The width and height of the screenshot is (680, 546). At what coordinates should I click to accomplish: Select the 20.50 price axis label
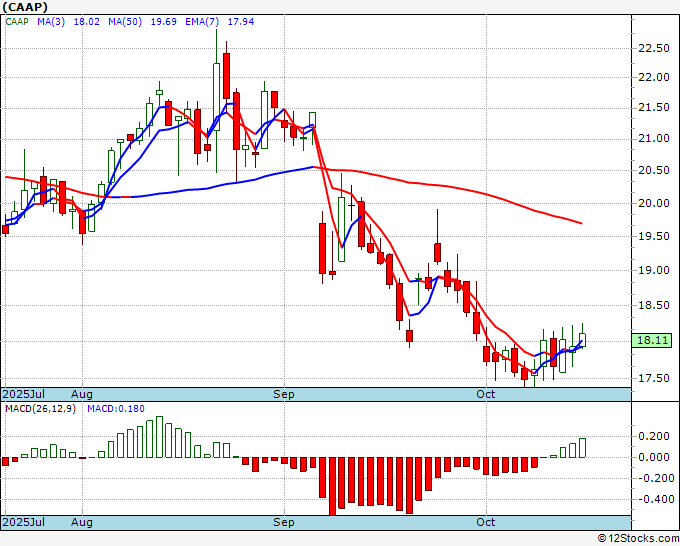click(654, 170)
